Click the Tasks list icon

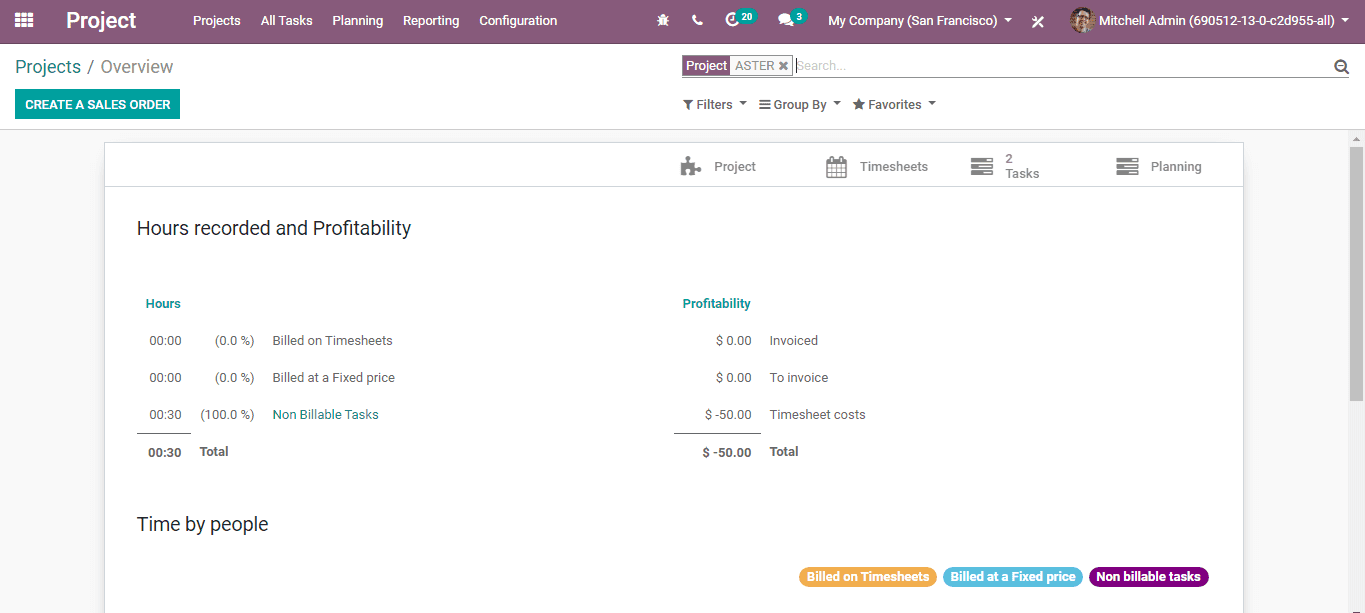pyautogui.click(x=982, y=167)
